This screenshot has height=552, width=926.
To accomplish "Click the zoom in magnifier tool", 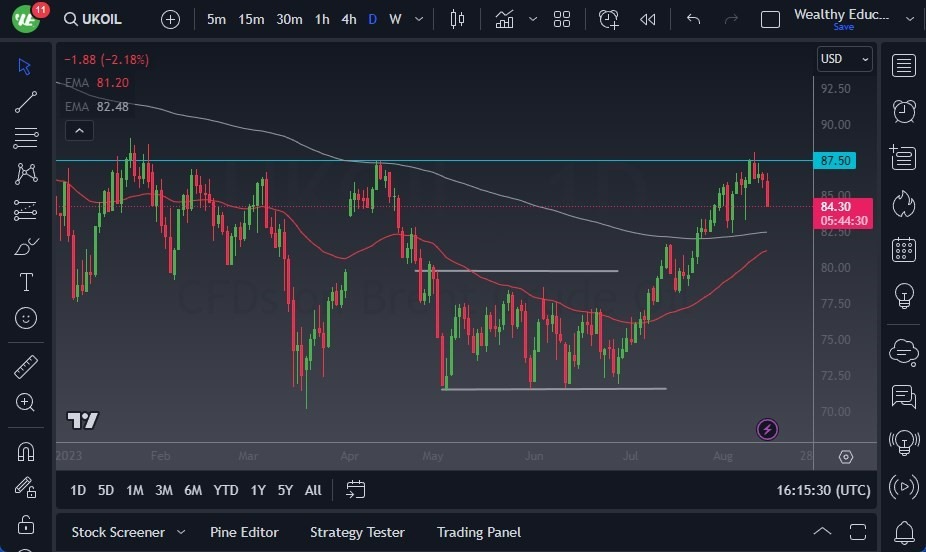I will (x=26, y=402).
